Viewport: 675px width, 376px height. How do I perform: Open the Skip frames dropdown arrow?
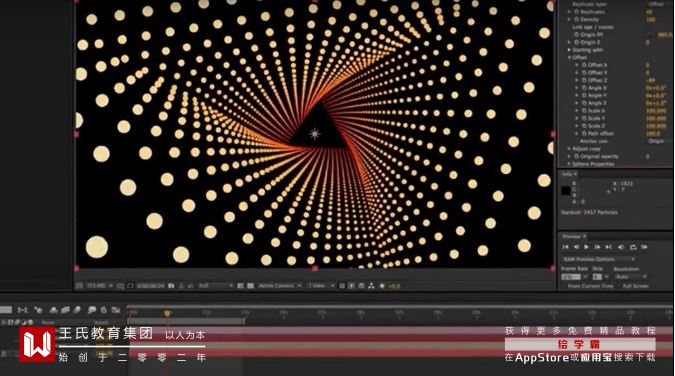[607, 277]
